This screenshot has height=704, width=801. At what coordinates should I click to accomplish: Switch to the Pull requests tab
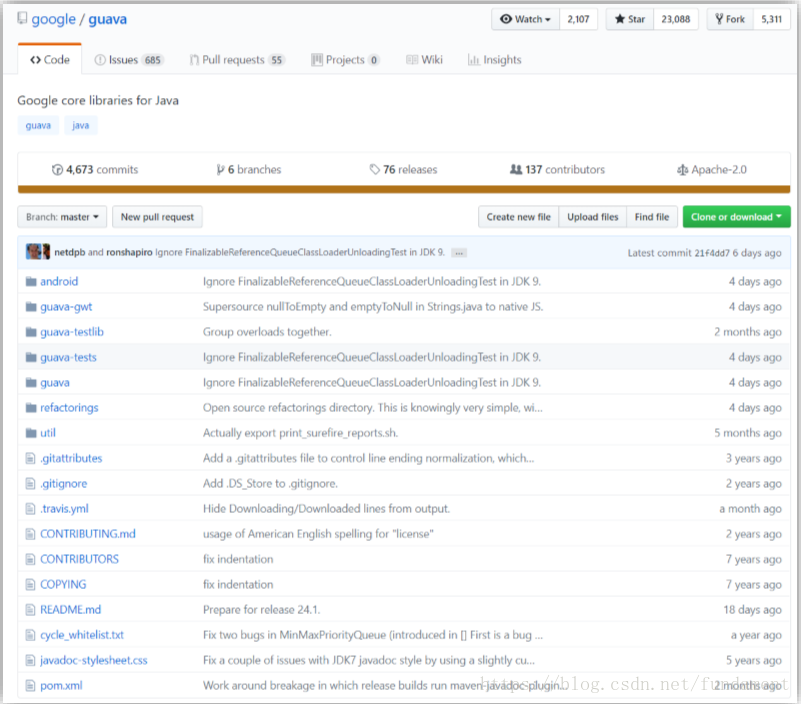tap(237, 60)
